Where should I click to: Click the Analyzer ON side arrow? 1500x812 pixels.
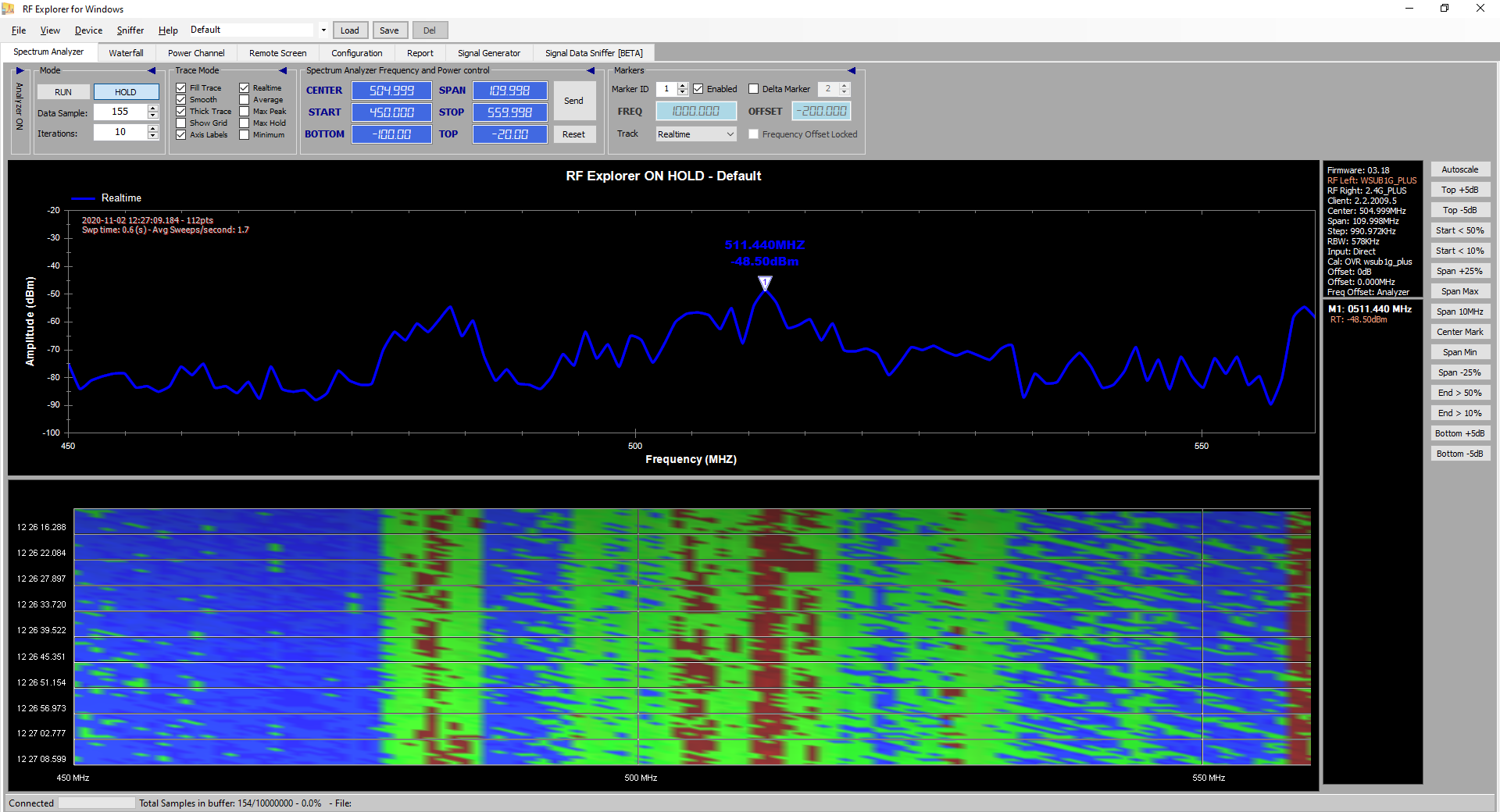click(x=20, y=70)
